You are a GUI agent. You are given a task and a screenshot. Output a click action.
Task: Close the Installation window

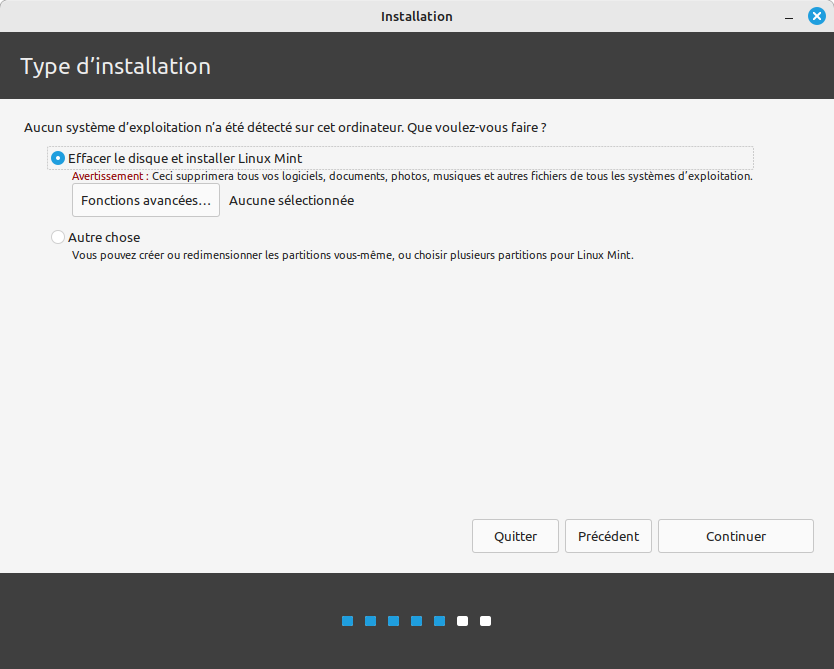816,16
